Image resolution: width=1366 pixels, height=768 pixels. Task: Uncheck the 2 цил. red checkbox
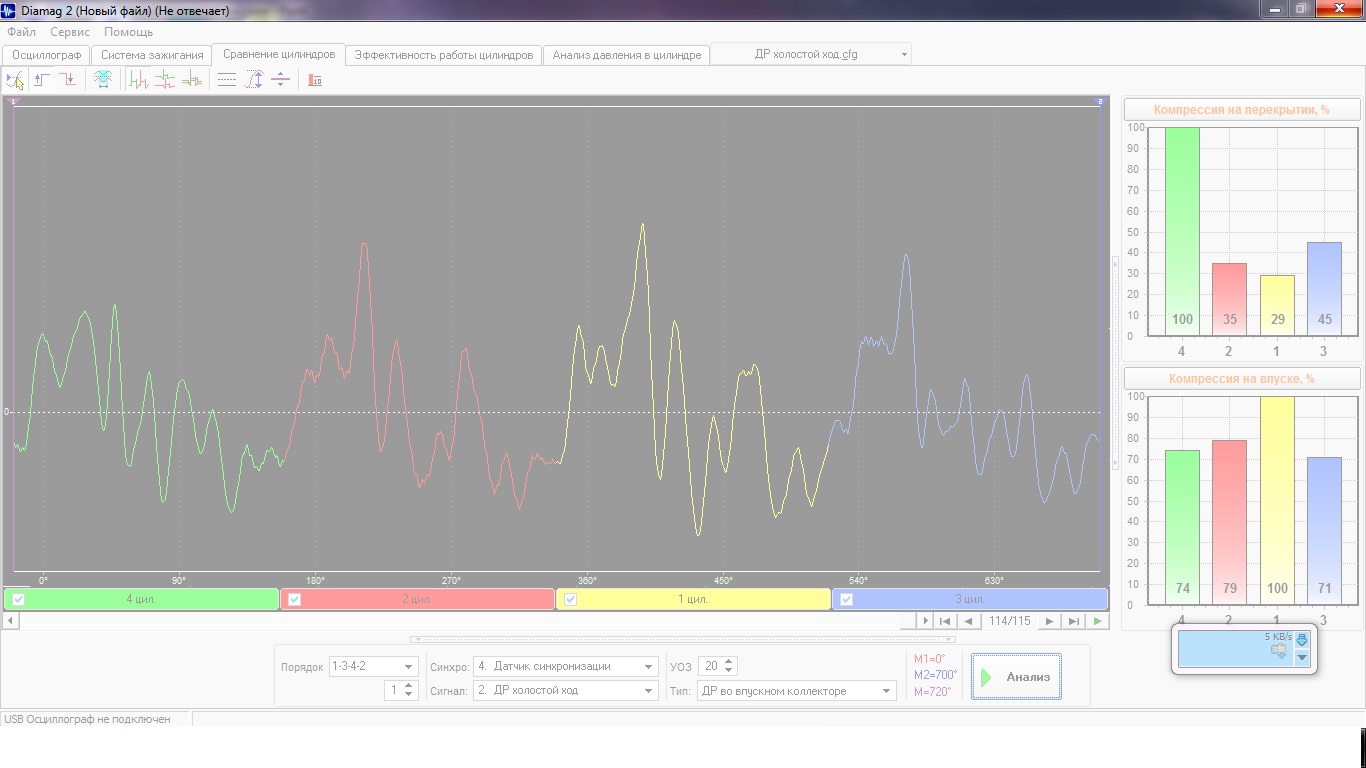click(294, 600)
